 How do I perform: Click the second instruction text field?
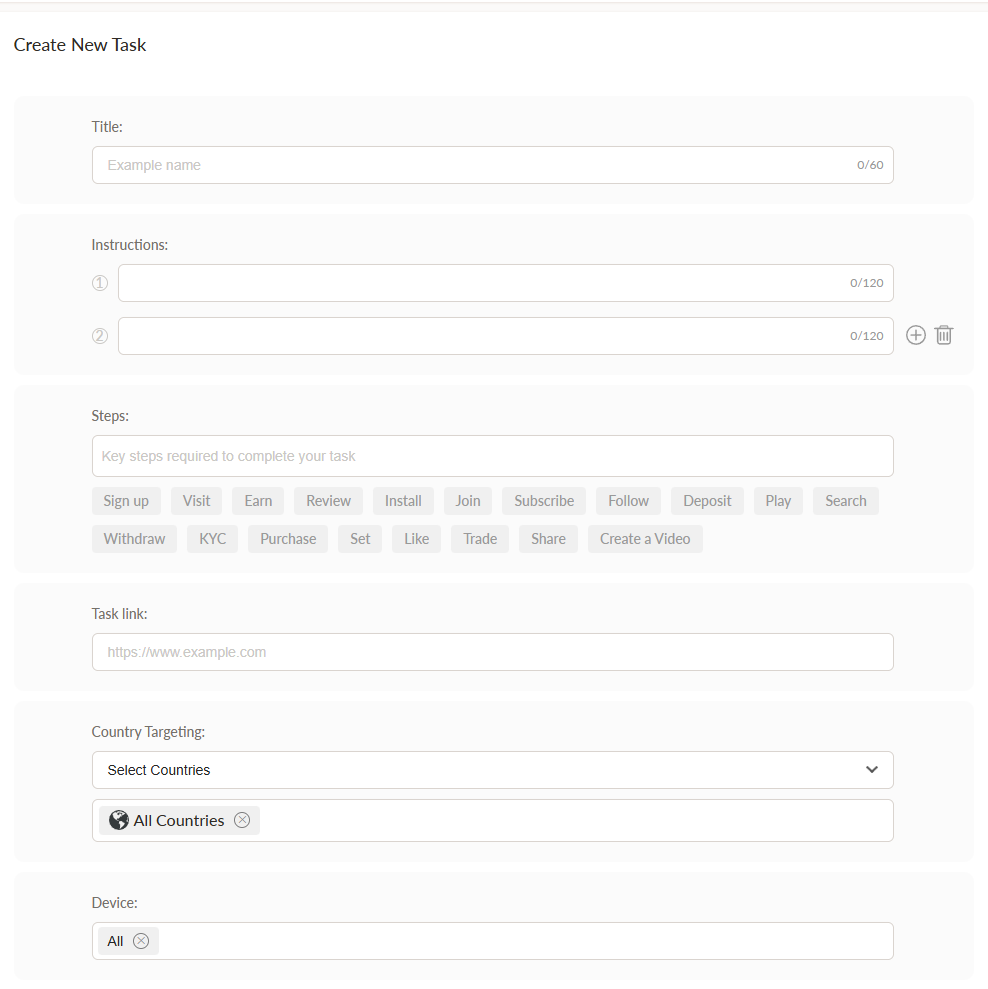click(480, 336)
